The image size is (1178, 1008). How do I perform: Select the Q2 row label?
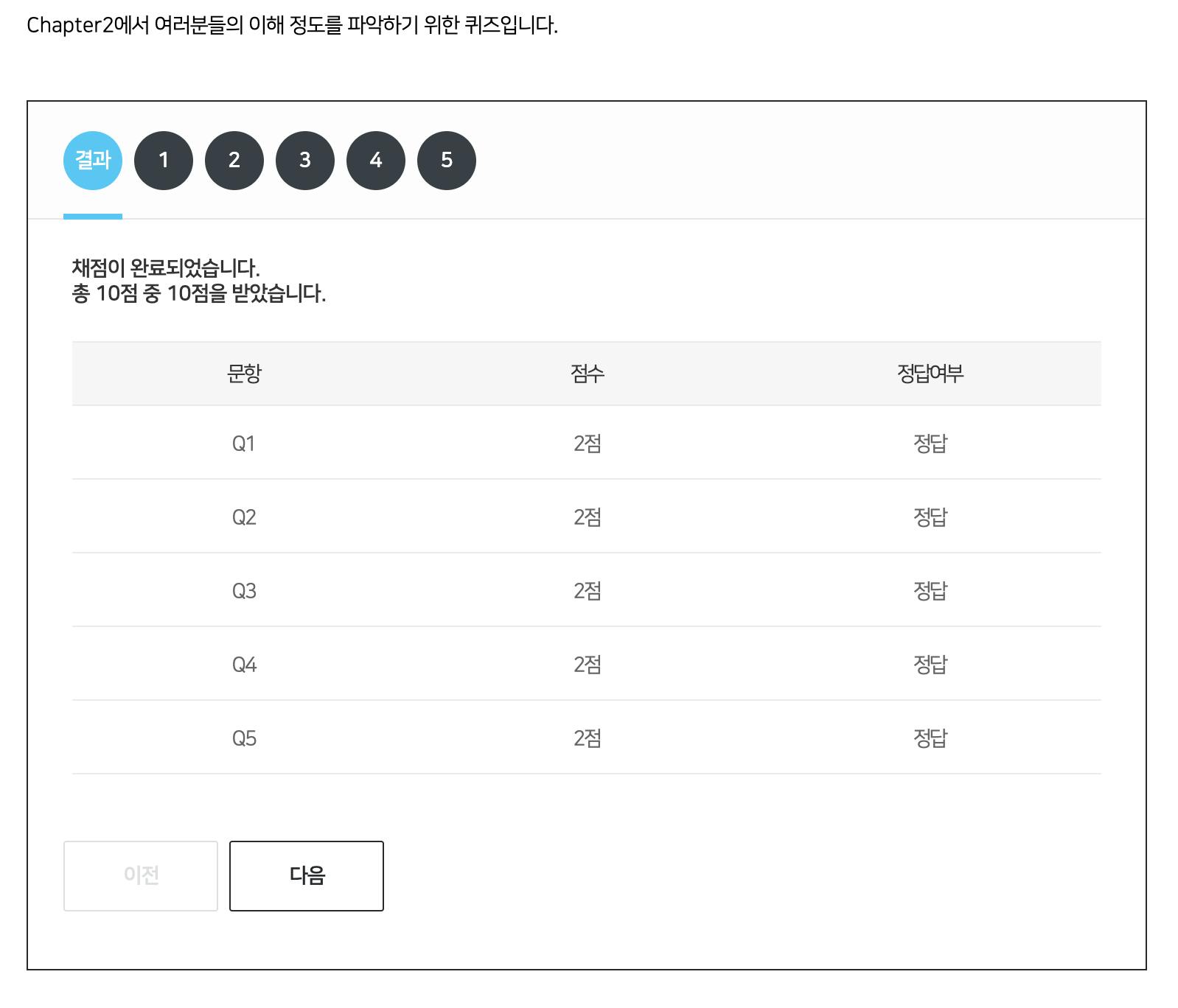point(244,517)
